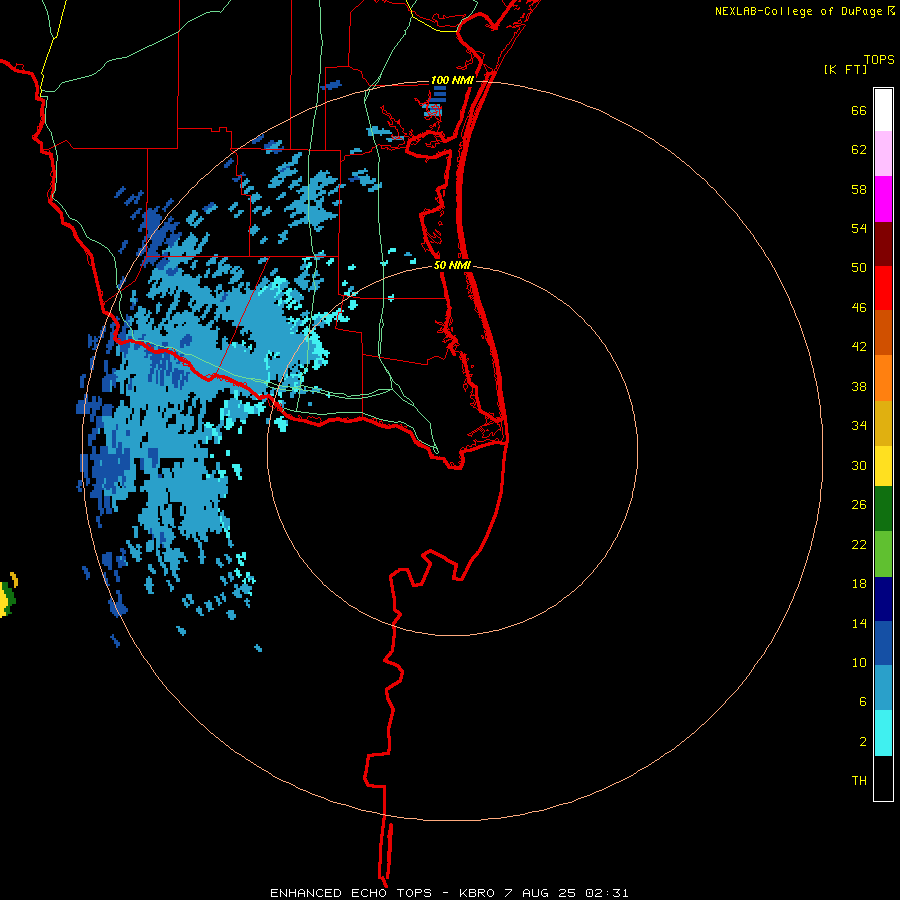
Task: Click the 34 value on the scale
Action: click(859, 426)
